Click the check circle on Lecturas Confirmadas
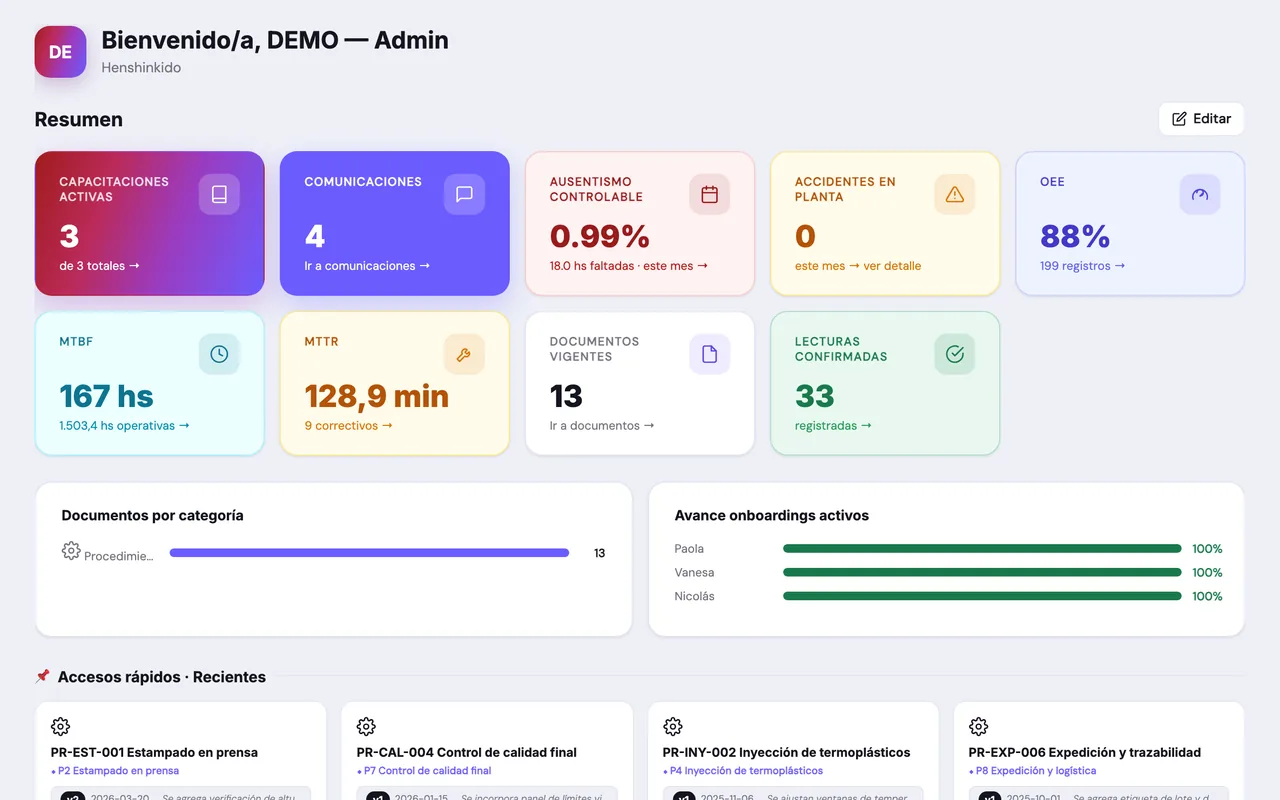The width and height of the screenshot is (1280, 800). pyautogui.click(x=954, y=354)
